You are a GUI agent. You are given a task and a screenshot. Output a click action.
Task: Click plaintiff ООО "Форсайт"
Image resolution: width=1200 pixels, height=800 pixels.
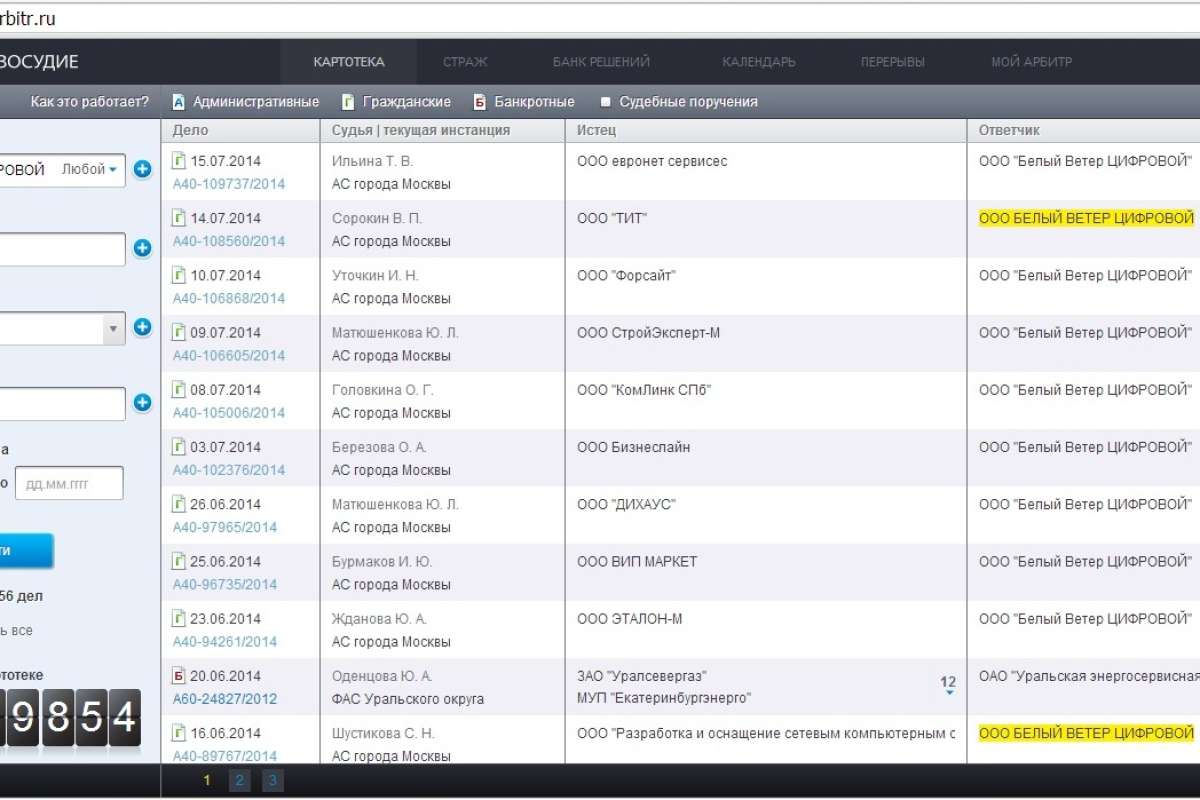[627, 275]
